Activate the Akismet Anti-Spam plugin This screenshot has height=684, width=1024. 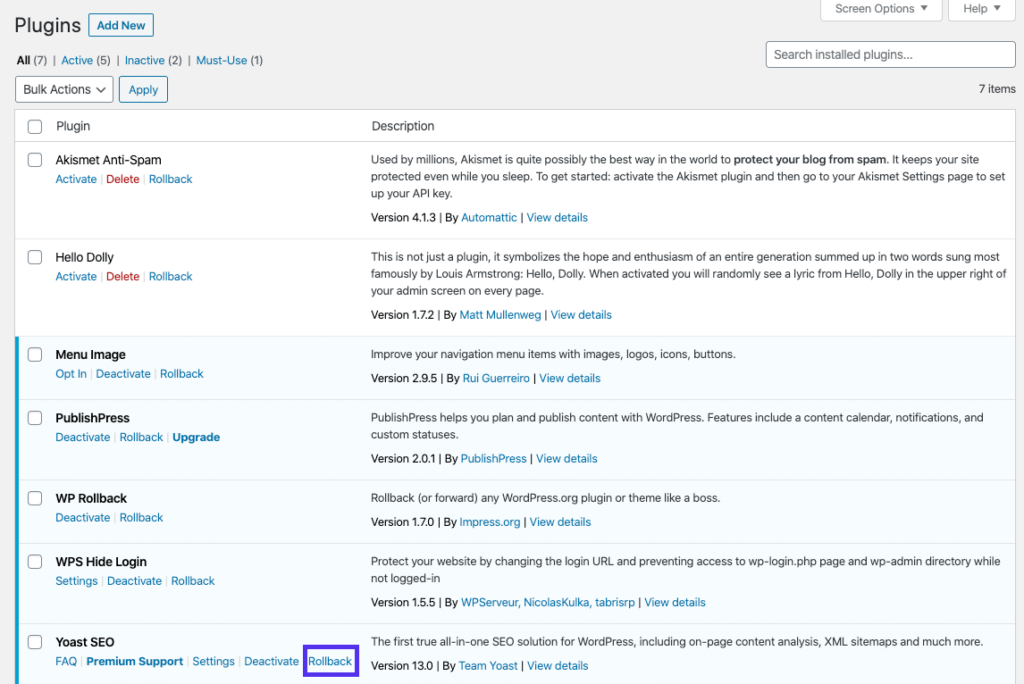(x=76, y=179)
